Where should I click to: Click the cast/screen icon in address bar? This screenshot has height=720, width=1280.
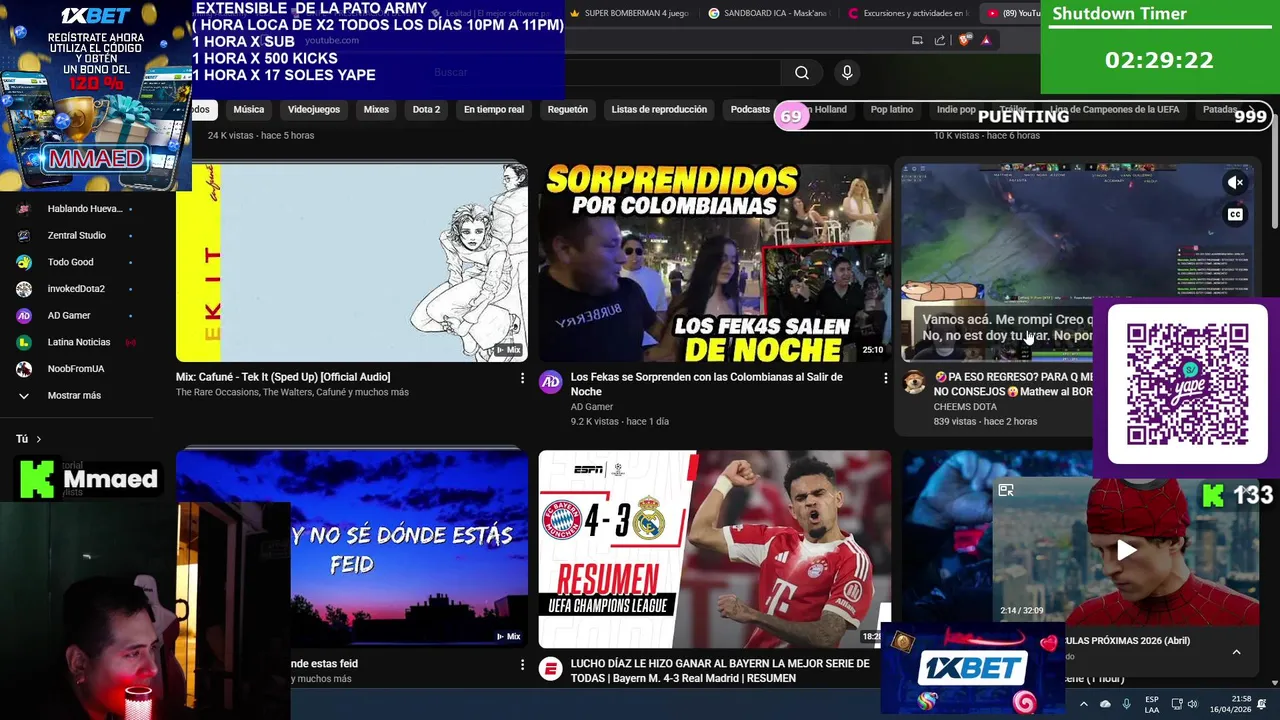(917, 40)
